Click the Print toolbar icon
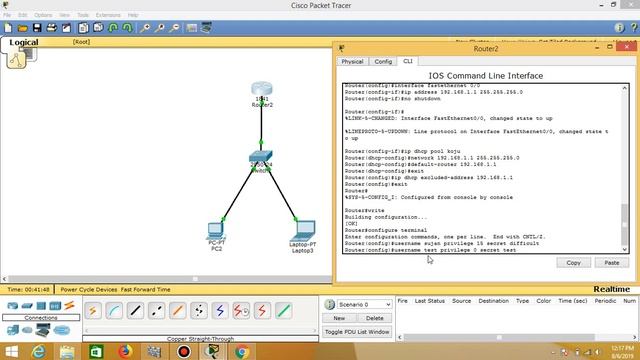Viewport: 640px width, 360px height. pos(51,28)
